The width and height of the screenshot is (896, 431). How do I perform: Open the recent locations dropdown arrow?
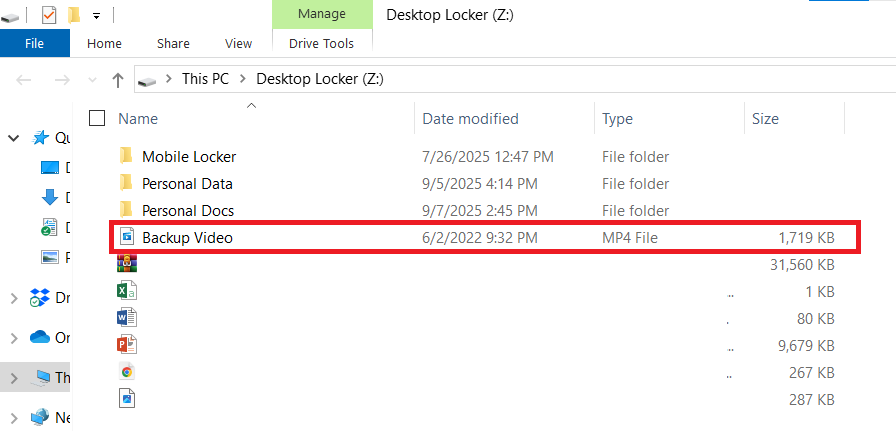coord(92,79)
